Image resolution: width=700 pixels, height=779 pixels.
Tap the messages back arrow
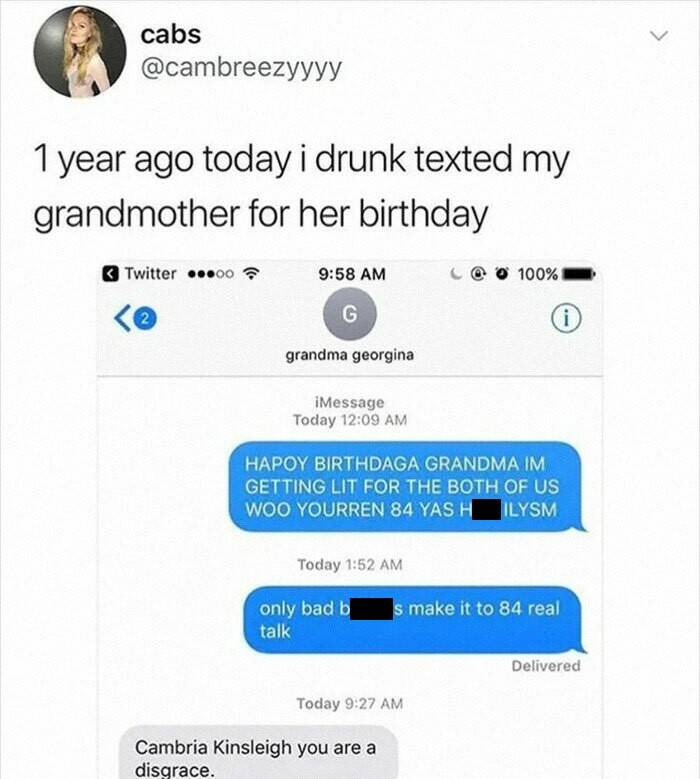(x=122, y=318)
